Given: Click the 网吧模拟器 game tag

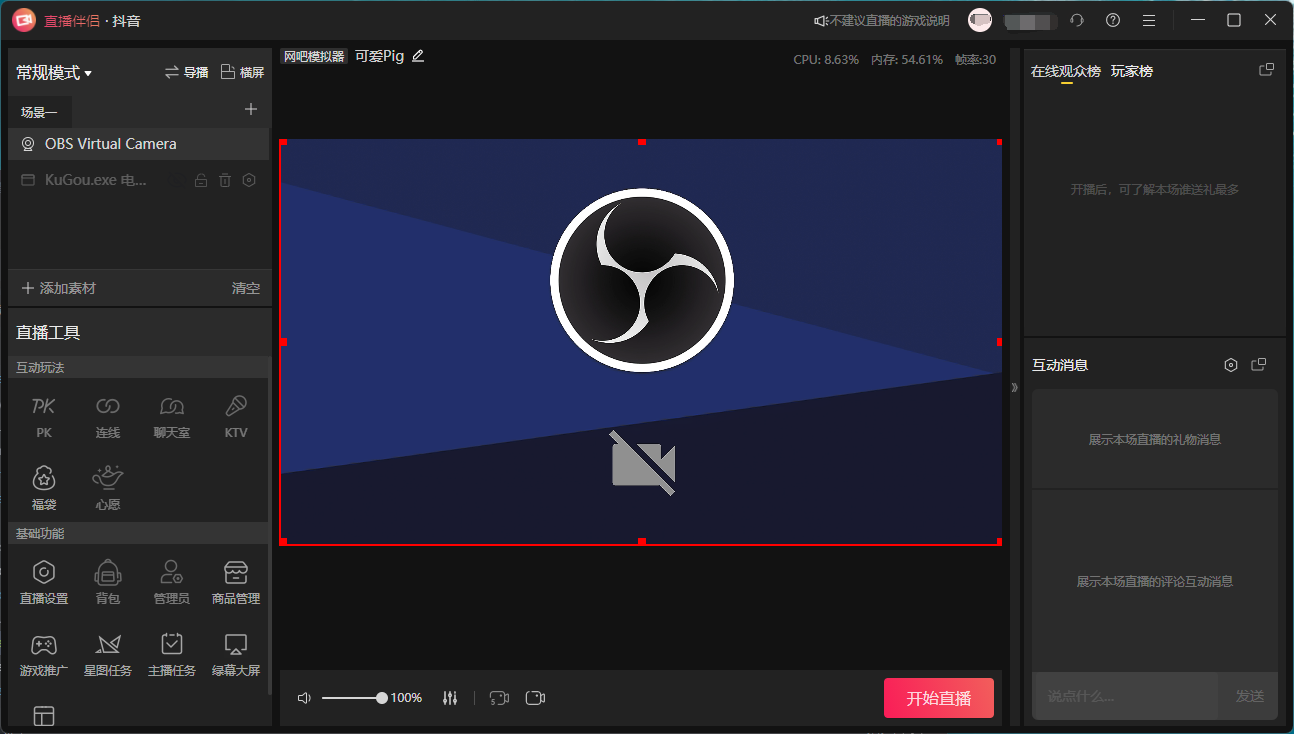Looking at the screenshot, I should (314, 57).
